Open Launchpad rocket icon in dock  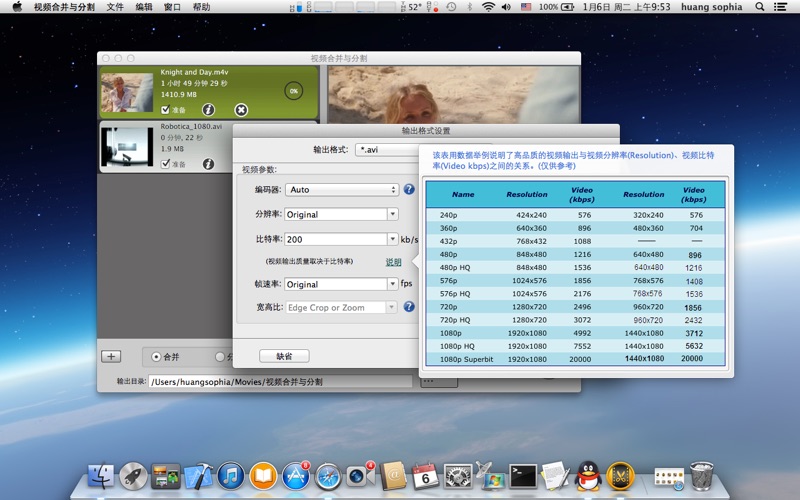click(x=133, y=476)
